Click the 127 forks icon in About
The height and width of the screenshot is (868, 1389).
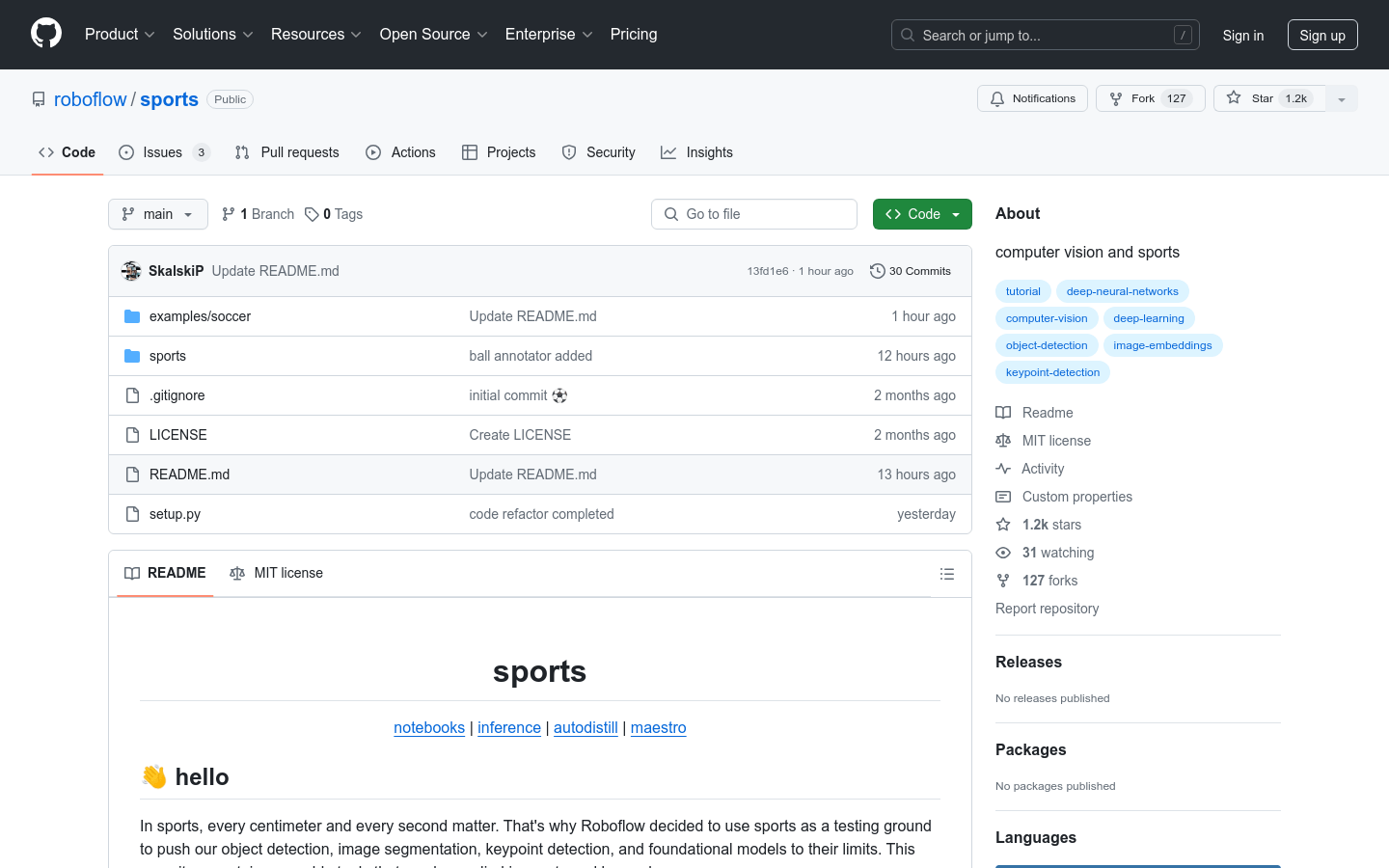(x=1003, y=581)
